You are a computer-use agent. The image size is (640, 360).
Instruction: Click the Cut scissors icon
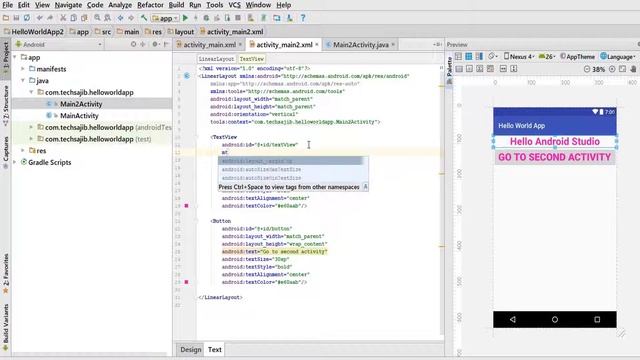(x=63, y=18)
